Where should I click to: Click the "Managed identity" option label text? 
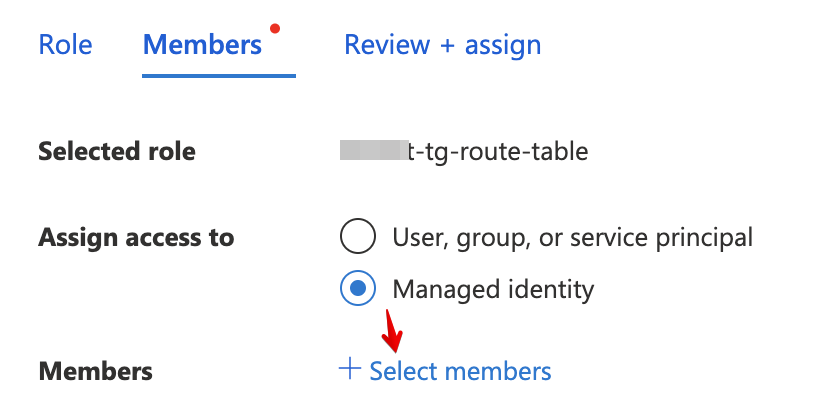493,290
